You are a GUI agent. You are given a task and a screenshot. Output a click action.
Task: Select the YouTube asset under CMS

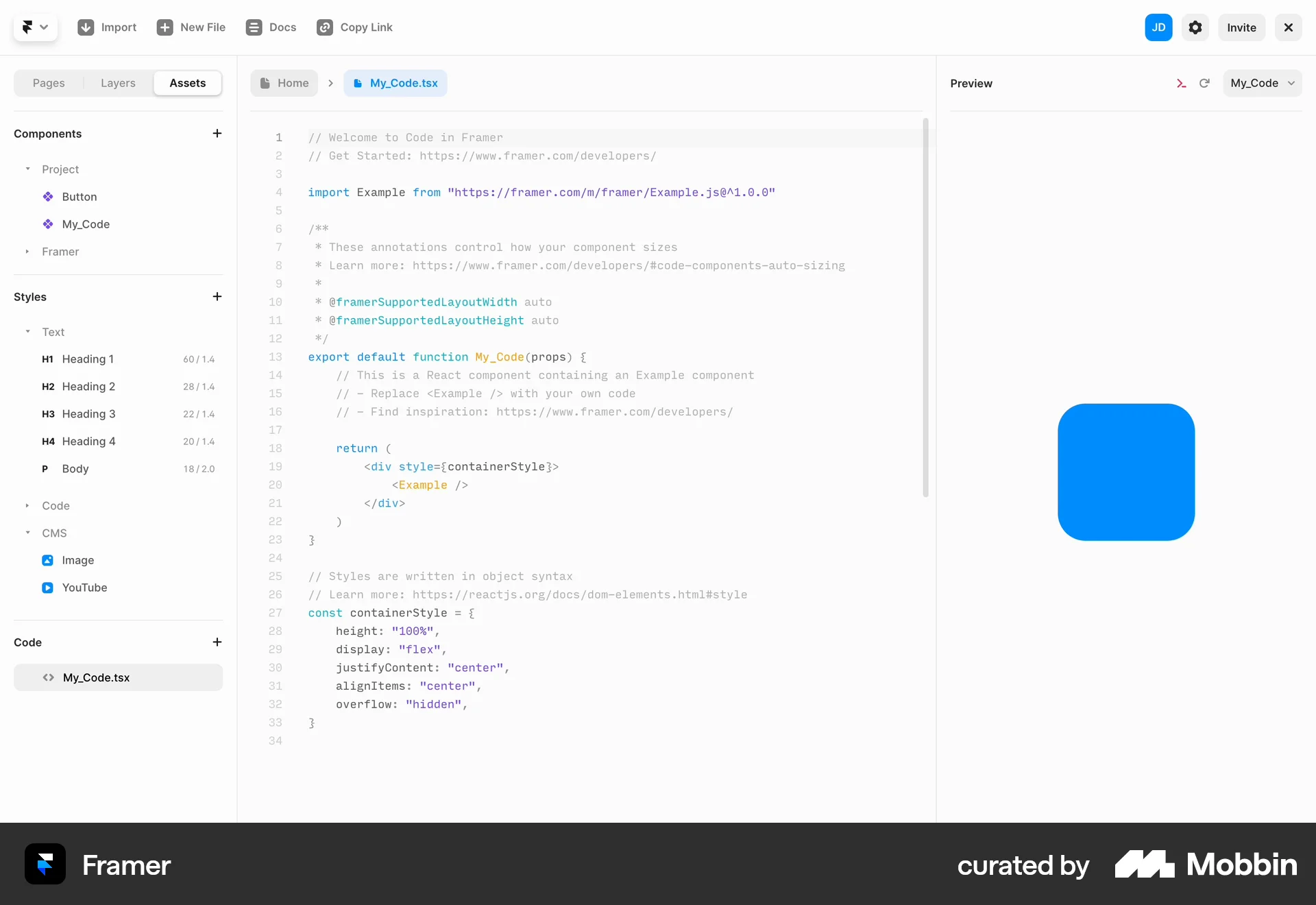[84, 588]
